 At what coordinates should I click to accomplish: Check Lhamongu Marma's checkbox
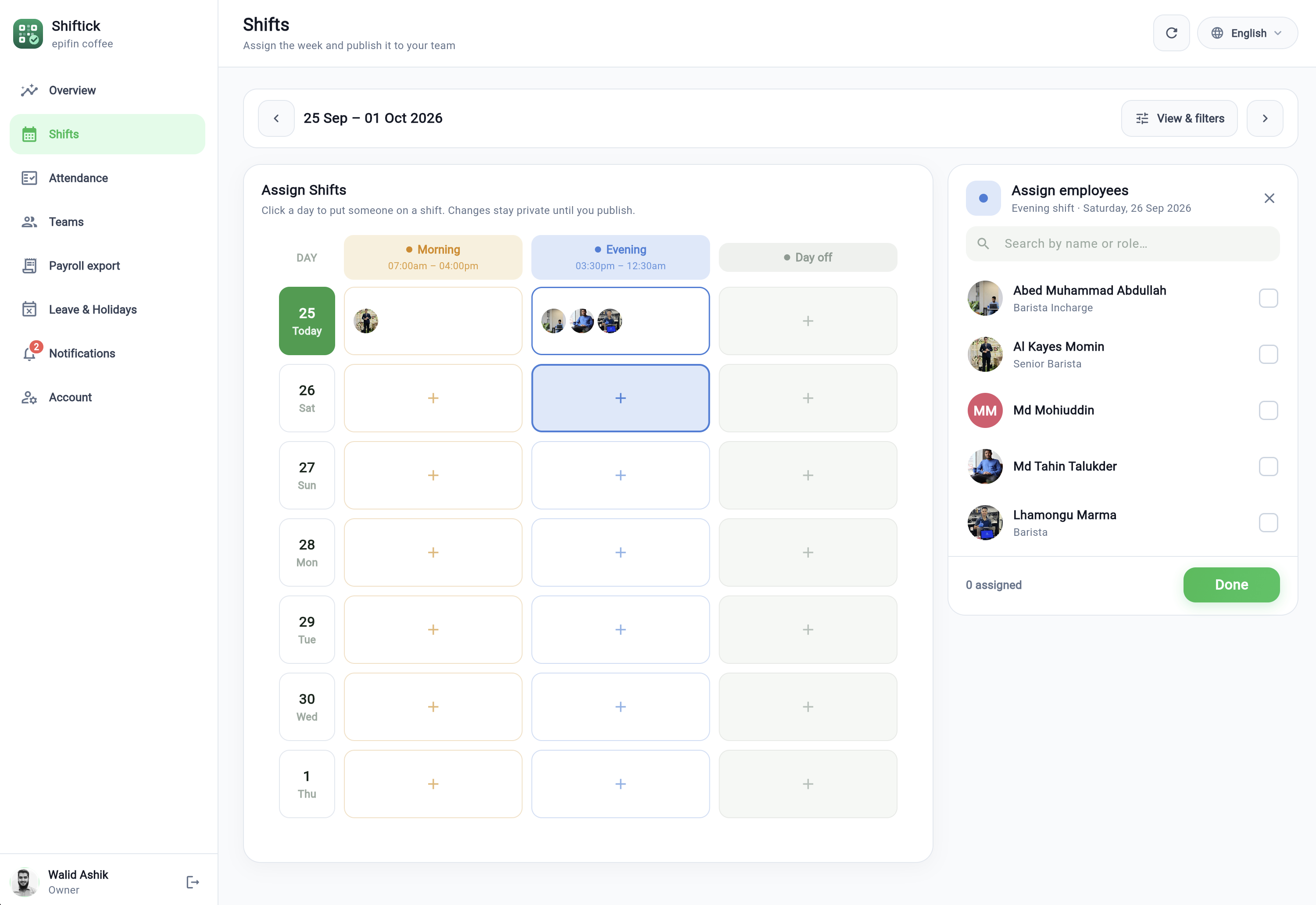coord(1268,523)
